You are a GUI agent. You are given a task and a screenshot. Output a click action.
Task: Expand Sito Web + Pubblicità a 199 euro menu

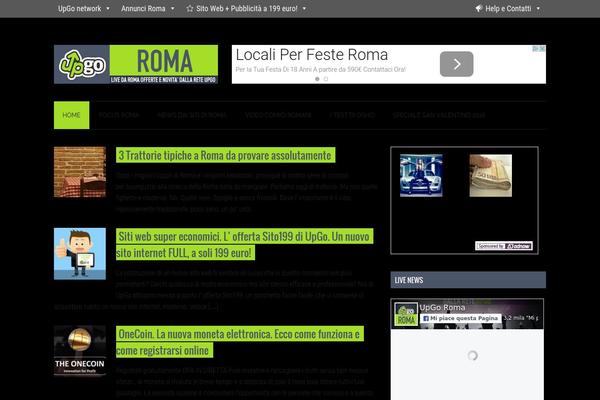246,8
